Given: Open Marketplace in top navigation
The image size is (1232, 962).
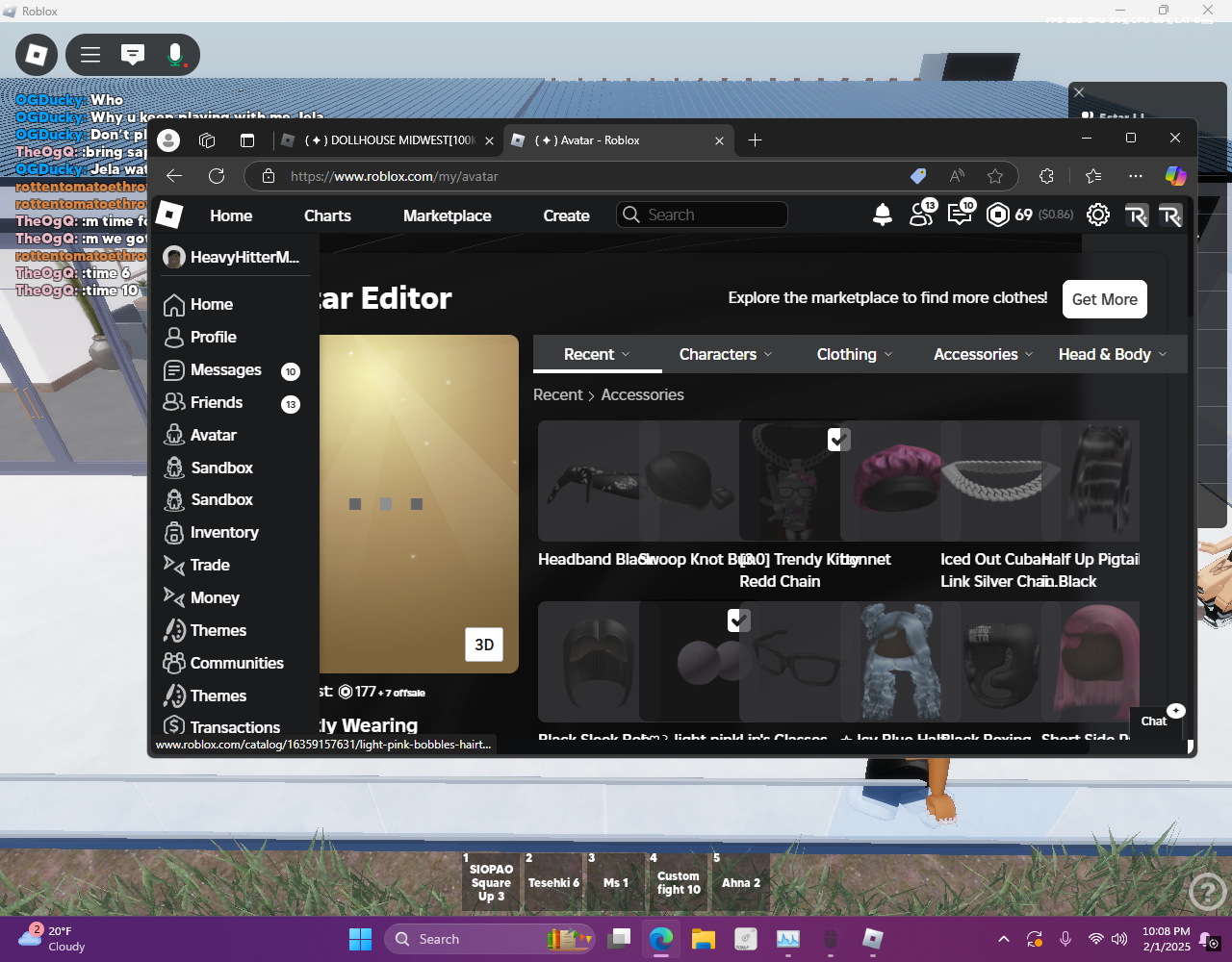Looking at the screenshot, I should (448, 215).
